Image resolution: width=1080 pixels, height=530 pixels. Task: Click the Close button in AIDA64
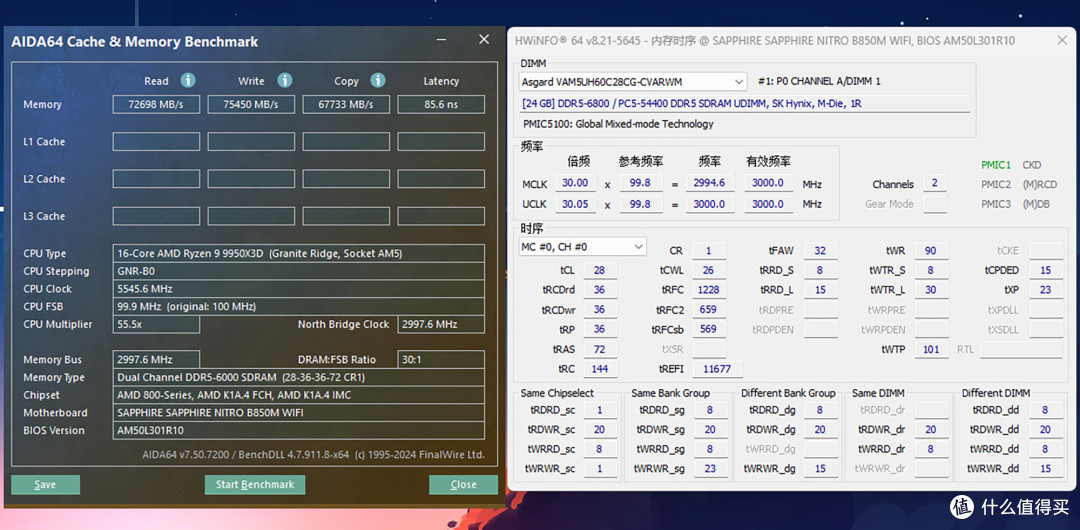[464, 485]
